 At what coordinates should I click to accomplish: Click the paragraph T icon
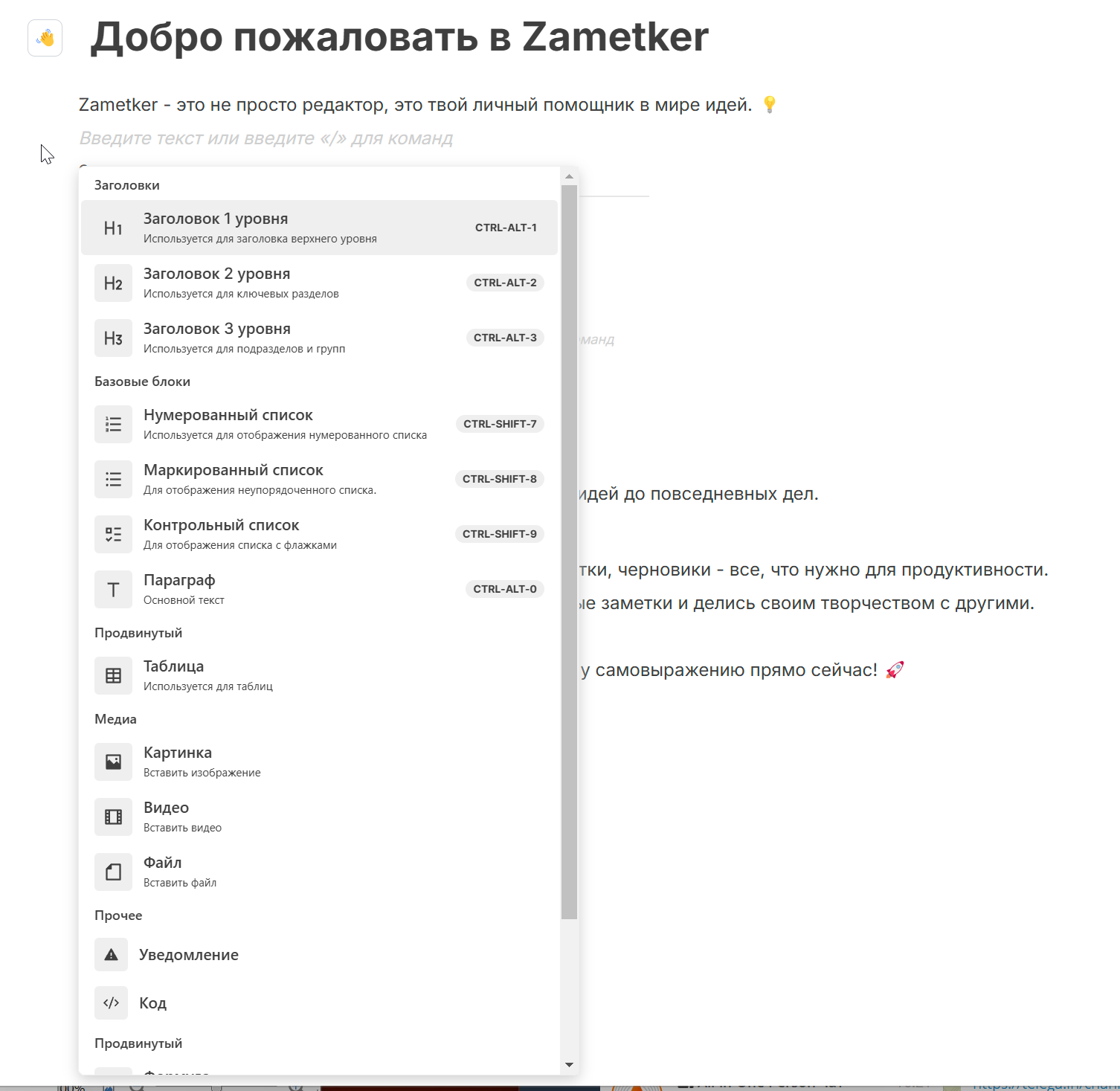point(113,589)
